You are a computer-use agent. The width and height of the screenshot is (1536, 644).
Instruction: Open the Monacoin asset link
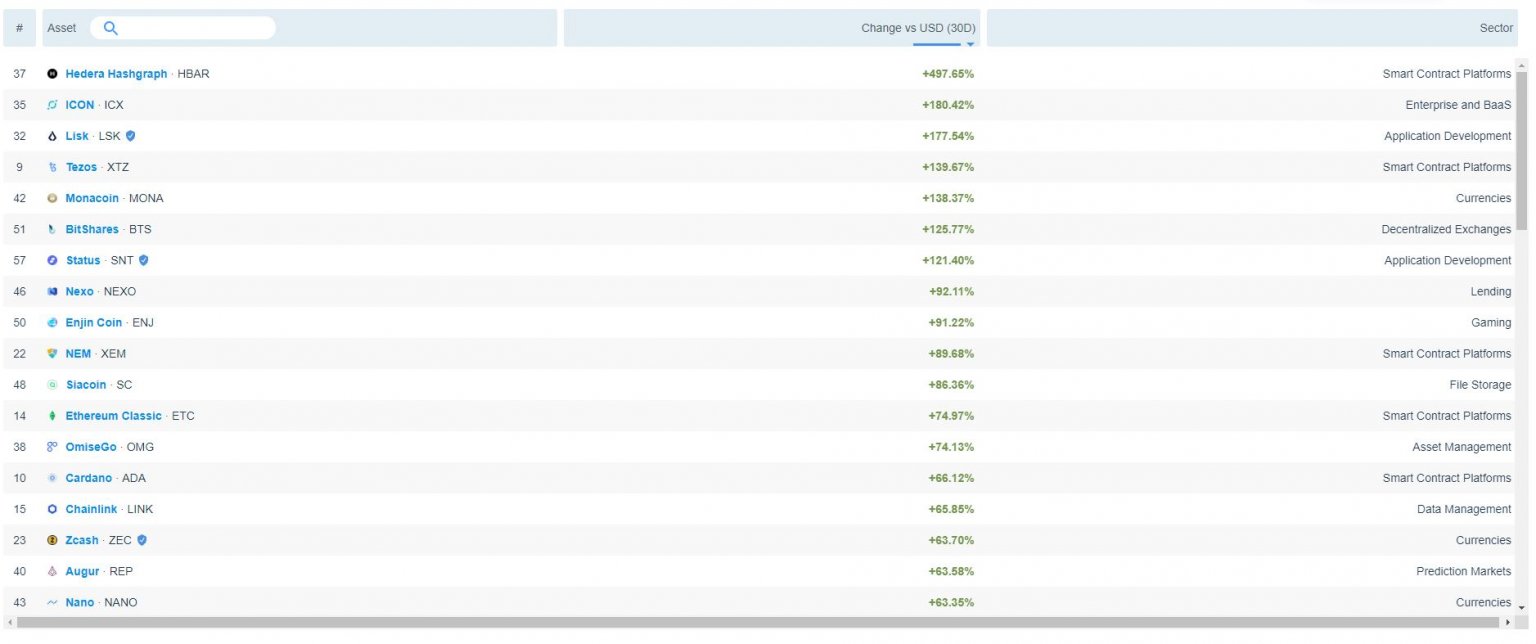click(x=92, y=198)
